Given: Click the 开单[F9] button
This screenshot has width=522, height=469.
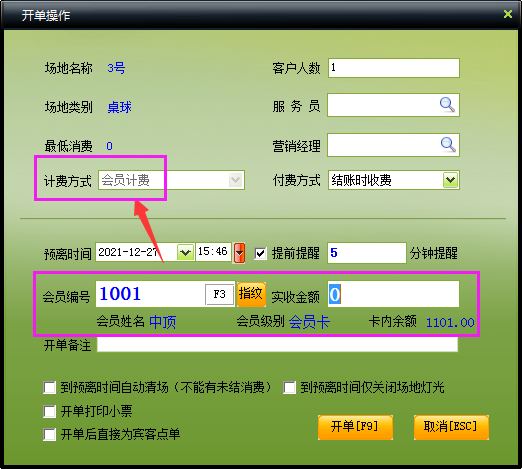Looking at the screenshot, I should pos(355,427).
